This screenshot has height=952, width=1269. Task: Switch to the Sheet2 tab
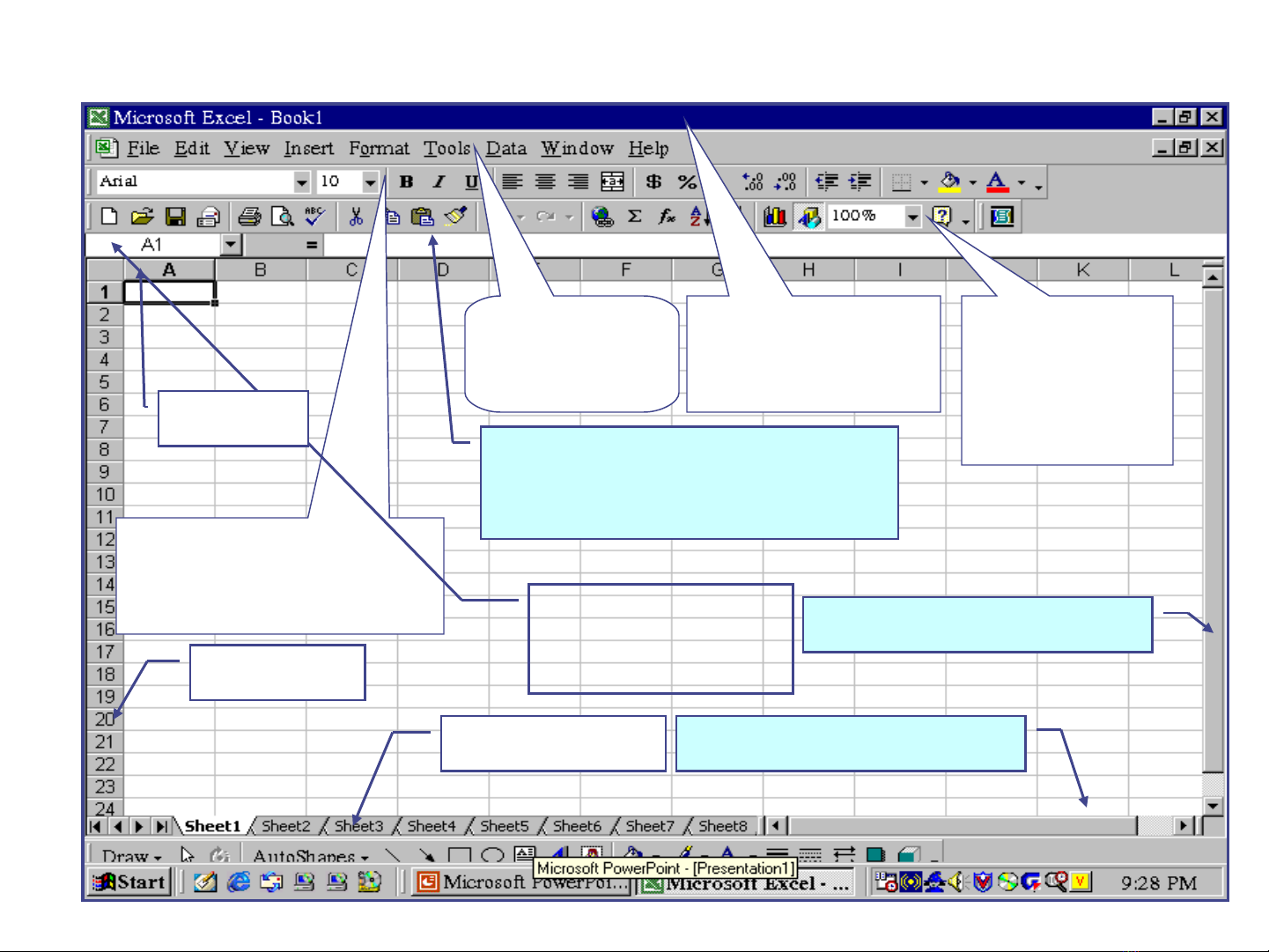click(x=285, y=826)
